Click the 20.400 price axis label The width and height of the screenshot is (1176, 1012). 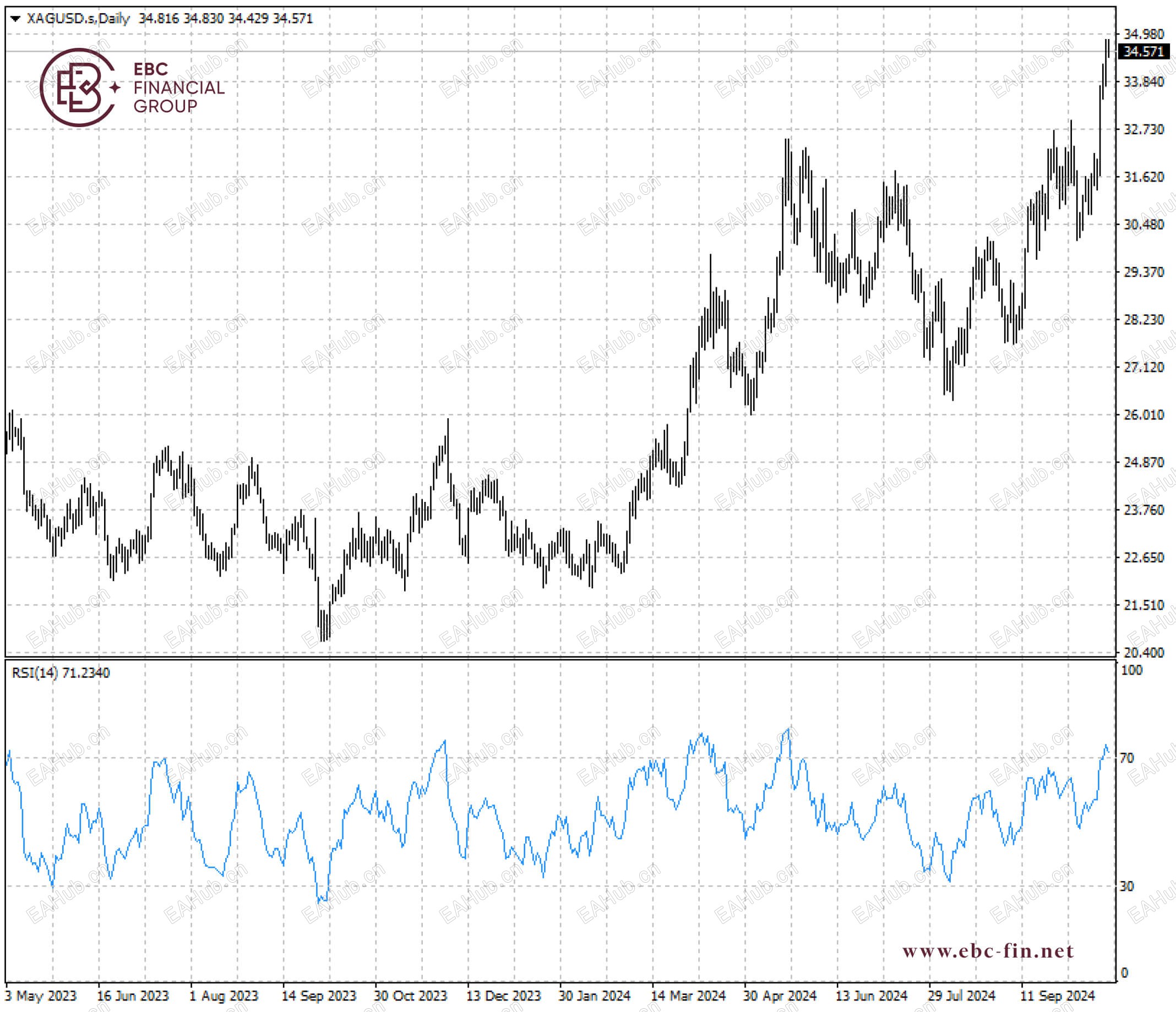click(x=1143, y=652)
